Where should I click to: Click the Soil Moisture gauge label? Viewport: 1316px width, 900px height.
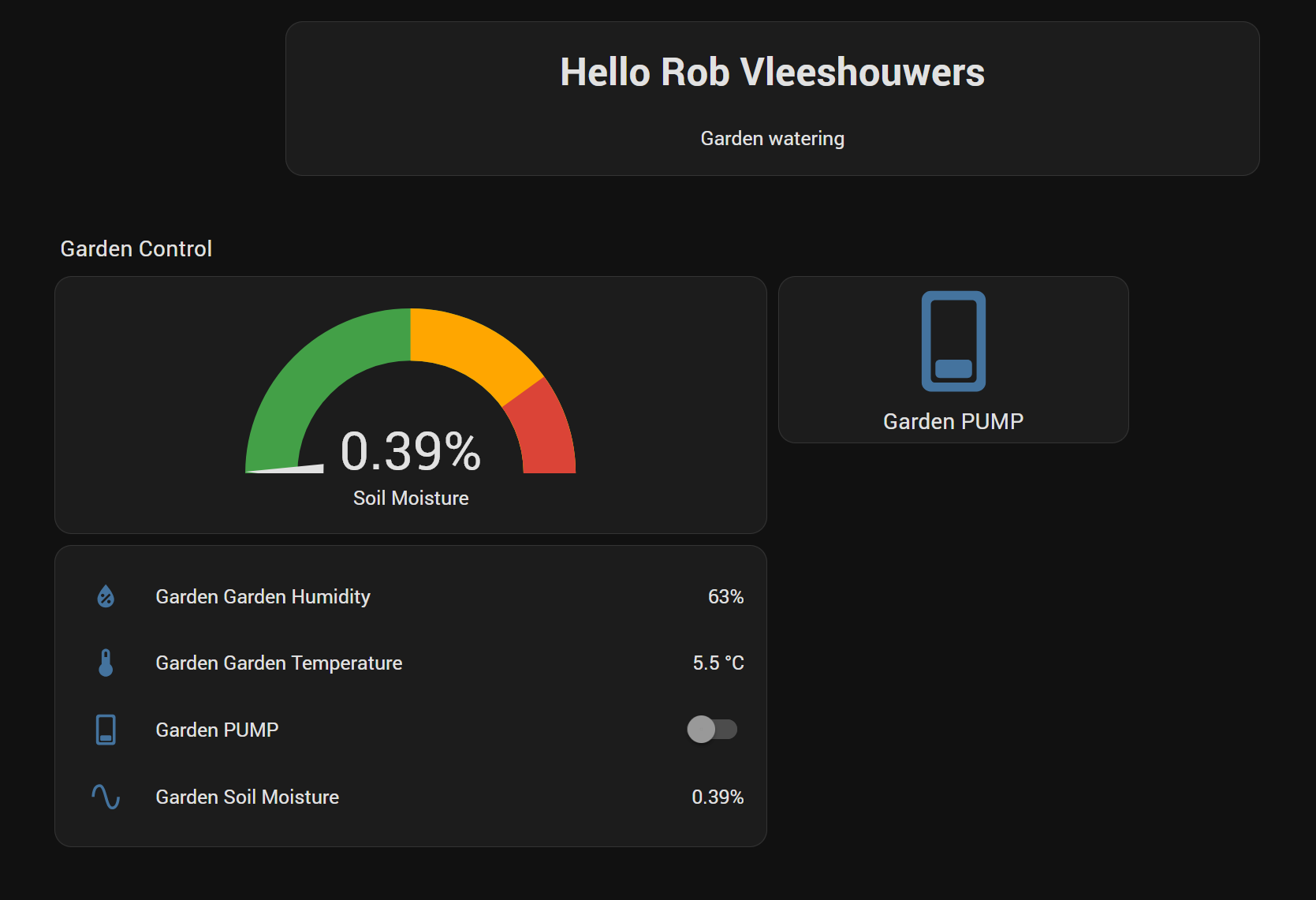point(410,498)
